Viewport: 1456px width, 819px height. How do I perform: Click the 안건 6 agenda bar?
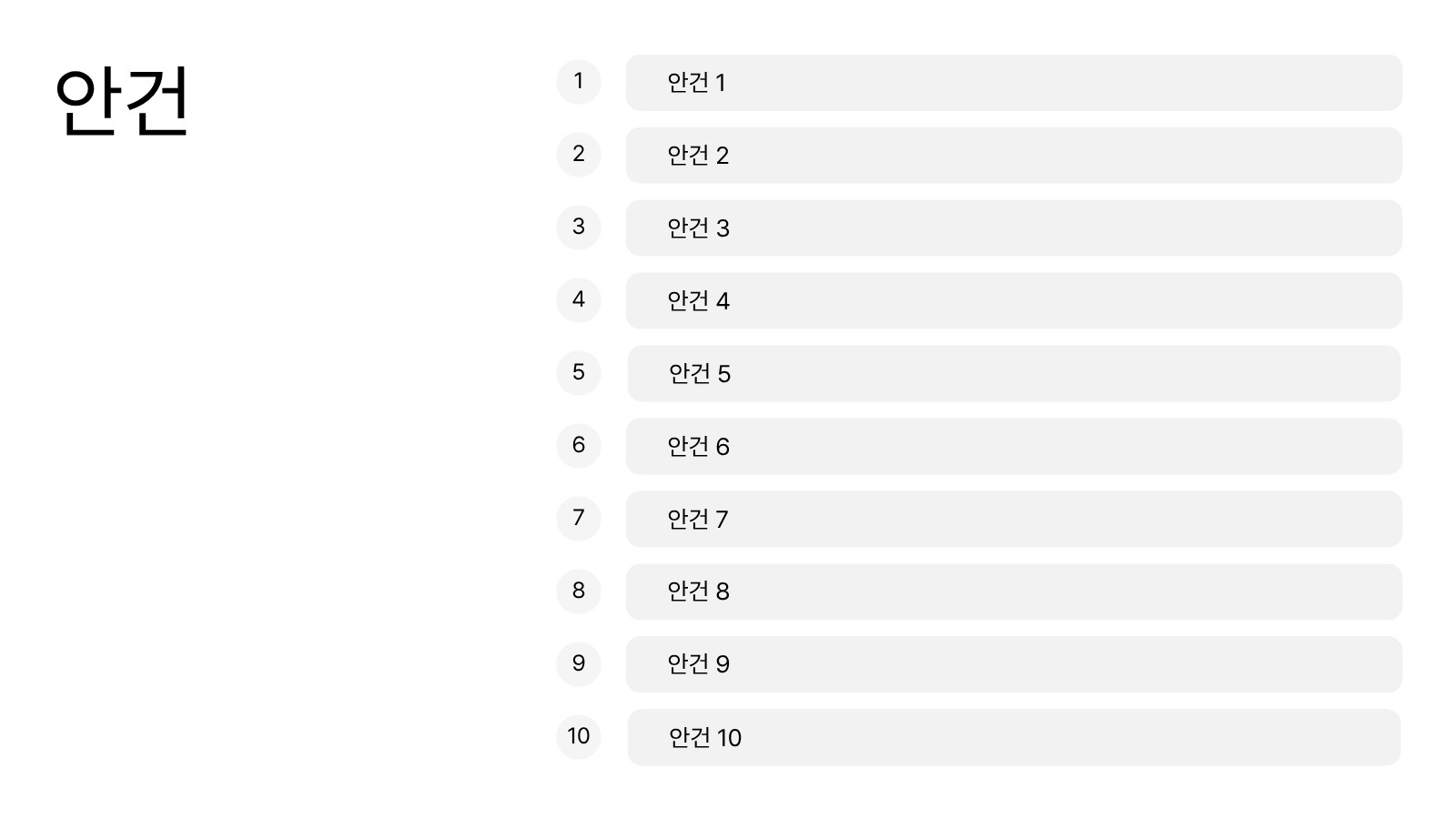click(1014, 447)
